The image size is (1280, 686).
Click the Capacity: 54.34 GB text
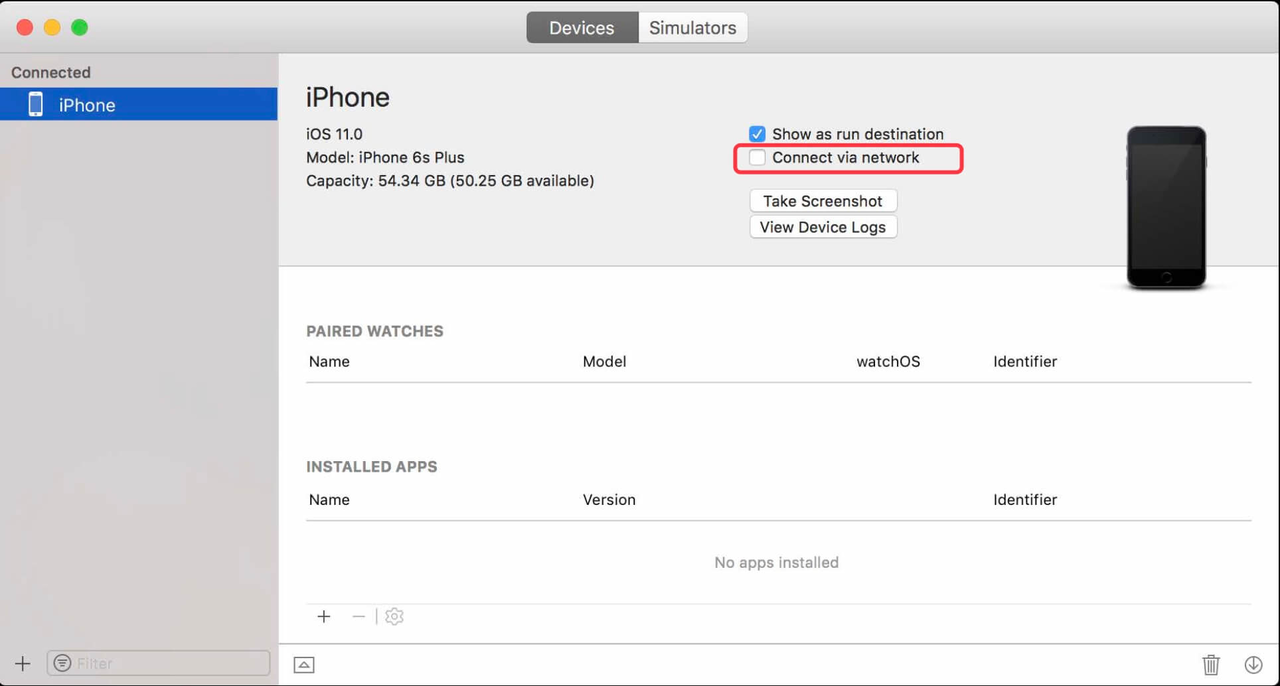click(x=450, y=181)
